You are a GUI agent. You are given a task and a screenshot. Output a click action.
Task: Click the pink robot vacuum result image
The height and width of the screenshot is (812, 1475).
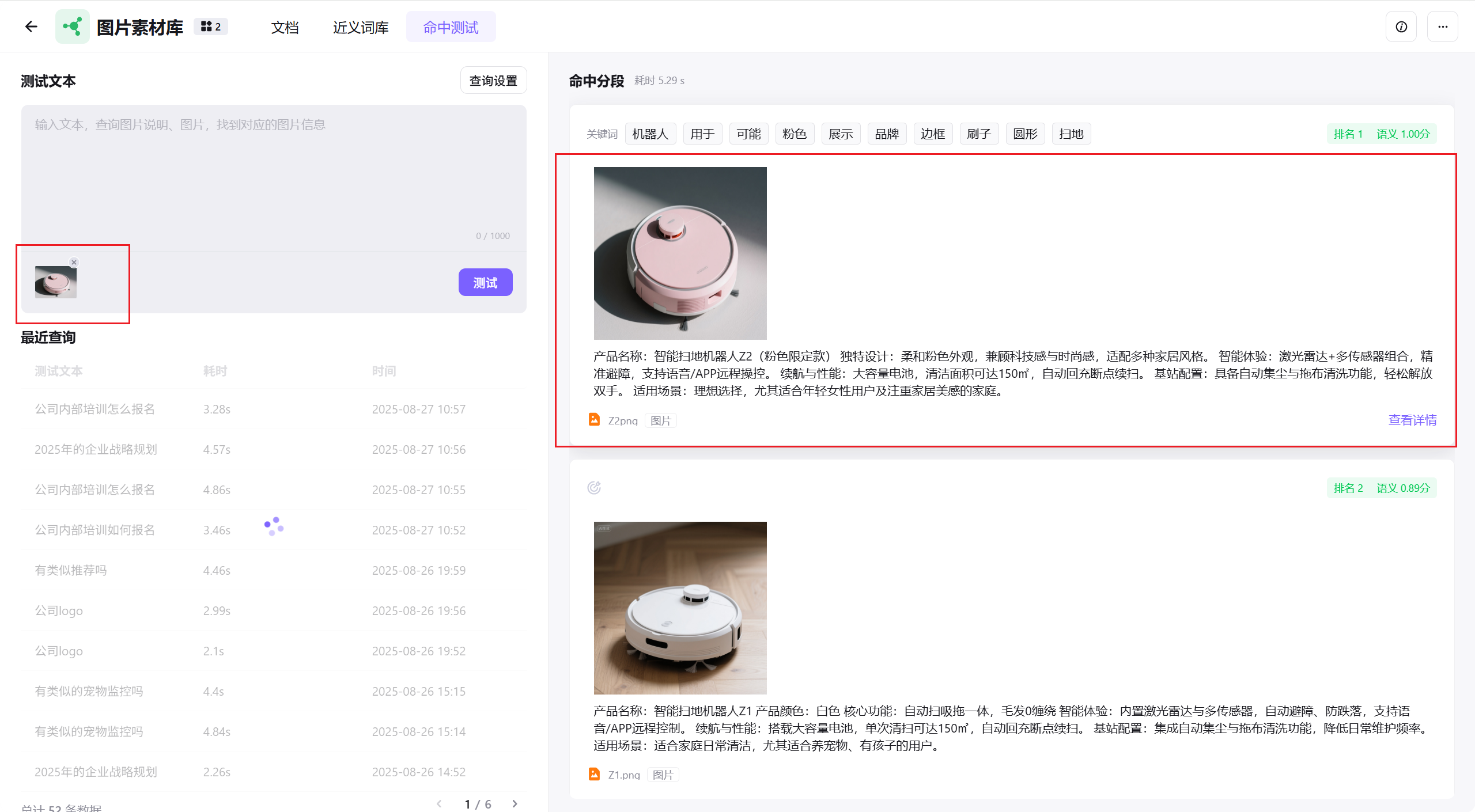[x=680, y=253]
